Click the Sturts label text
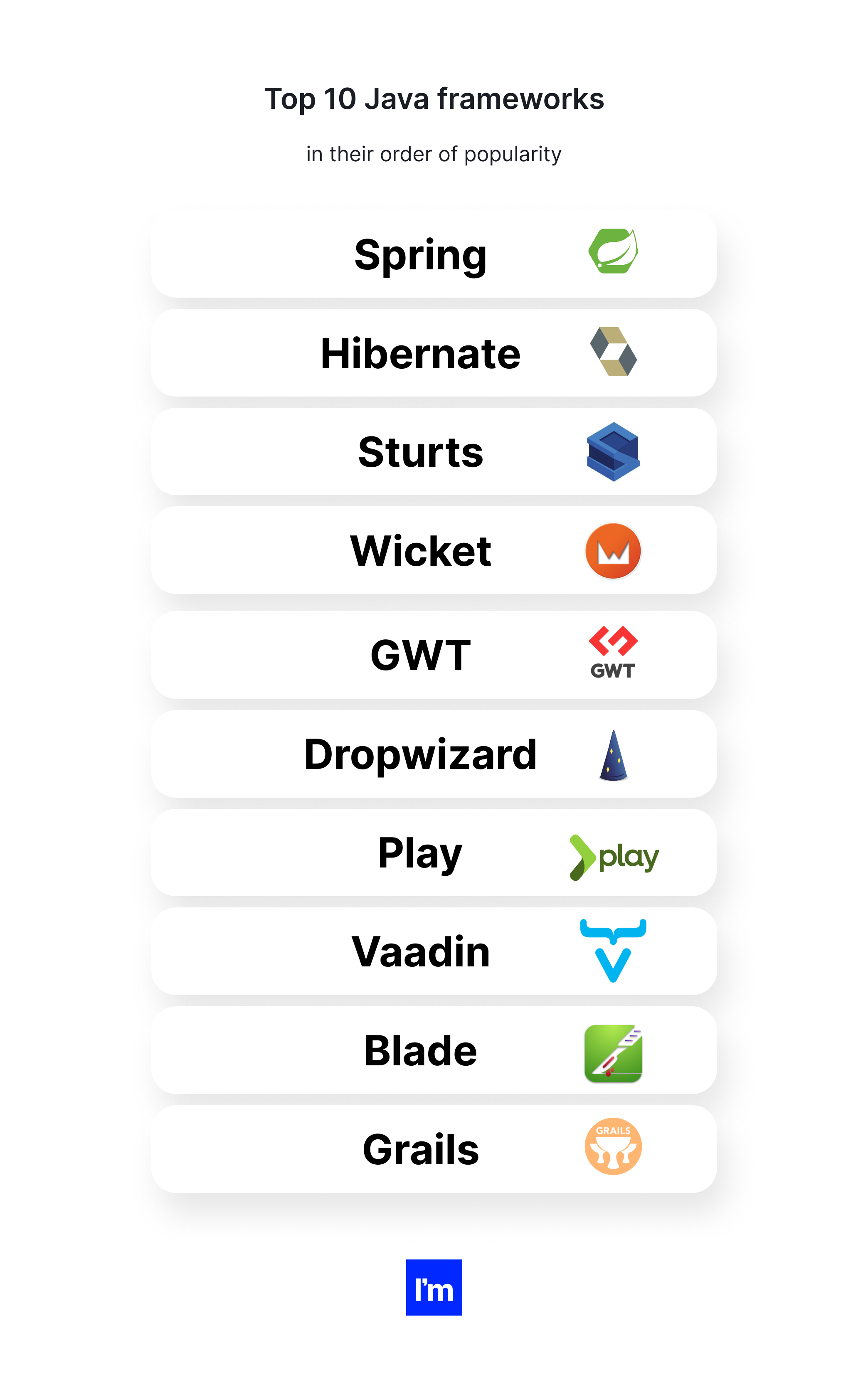868x1380 pixels. pyautogui.click(x=420, y=452)
